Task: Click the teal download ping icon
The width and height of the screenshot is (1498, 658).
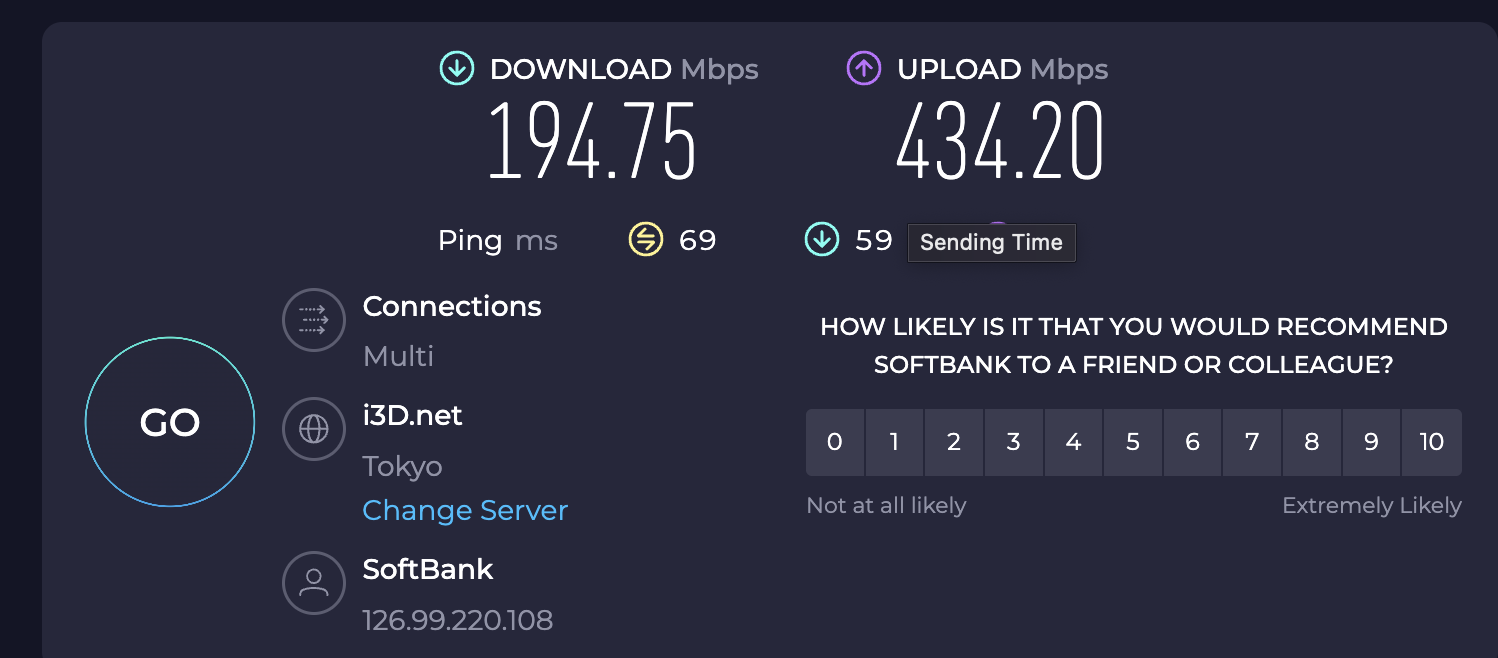Action: coord(821,240)
